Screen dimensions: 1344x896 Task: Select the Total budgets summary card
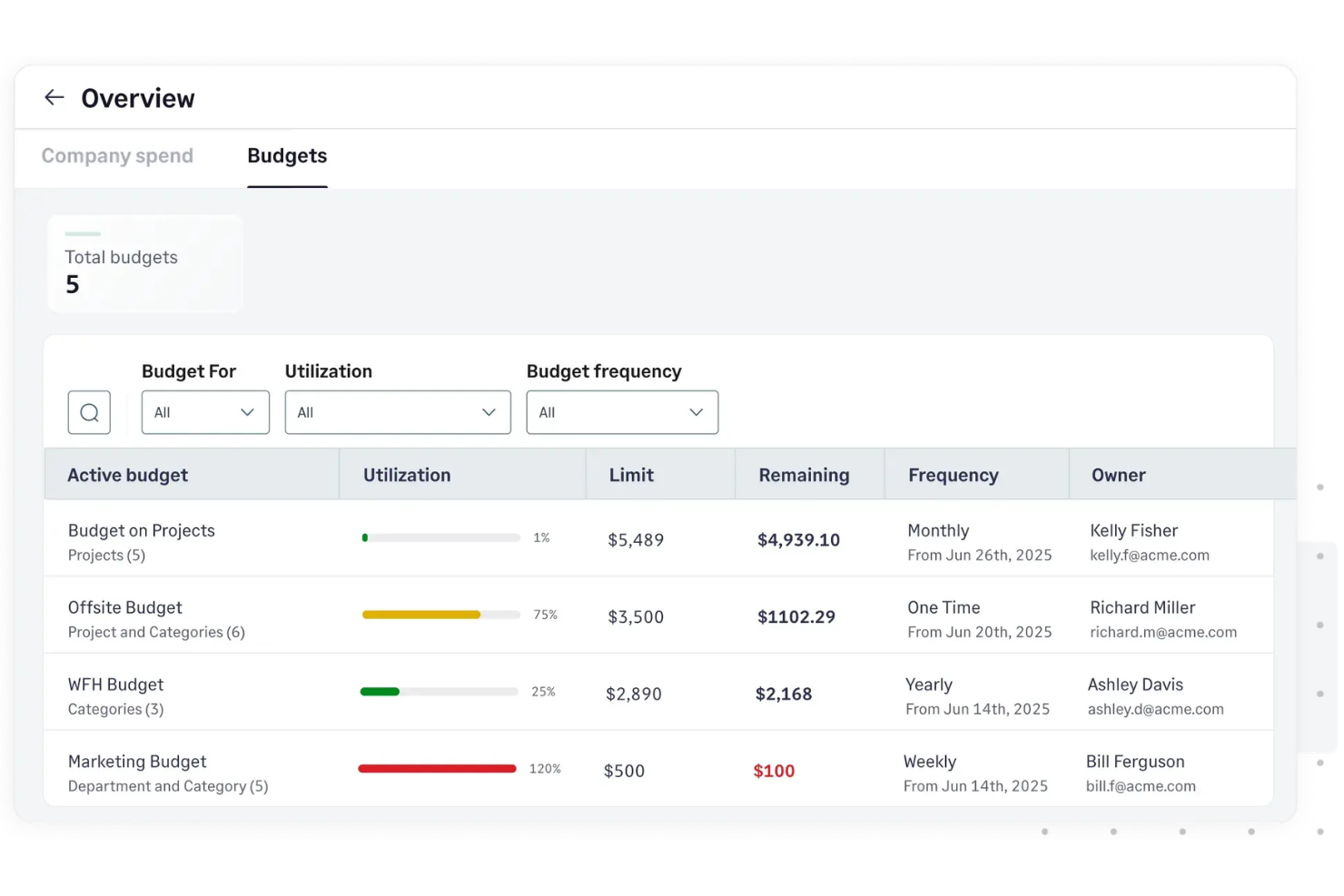click(144, 263)
